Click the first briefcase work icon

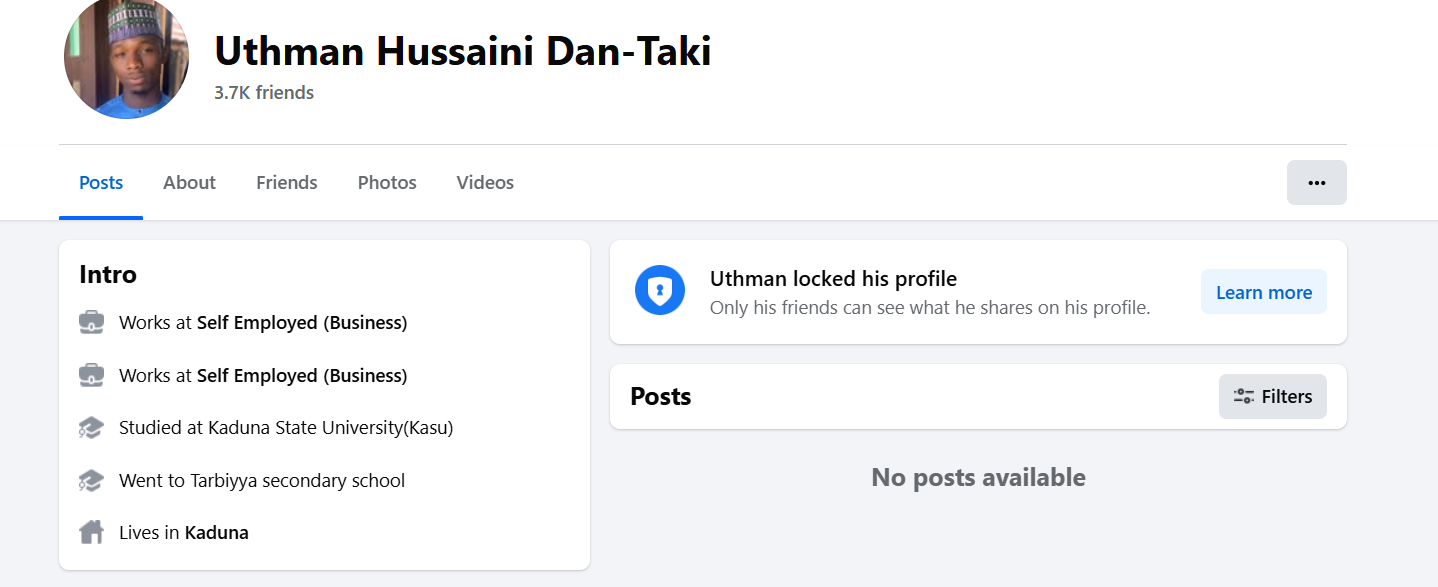pos(91,323)
